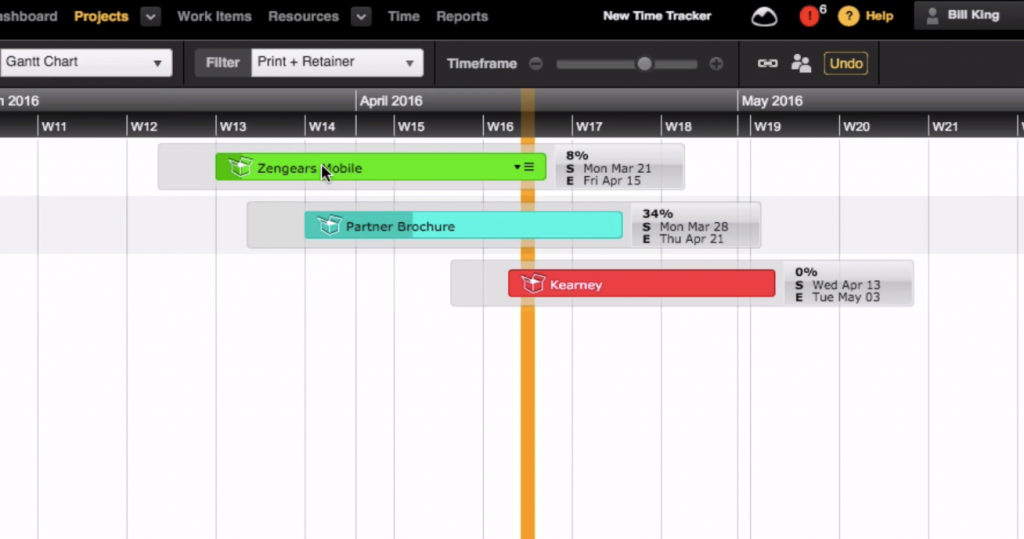Screen dimensions: 1024x539
Task: Open the Reports section
Action: pos(462,16)
